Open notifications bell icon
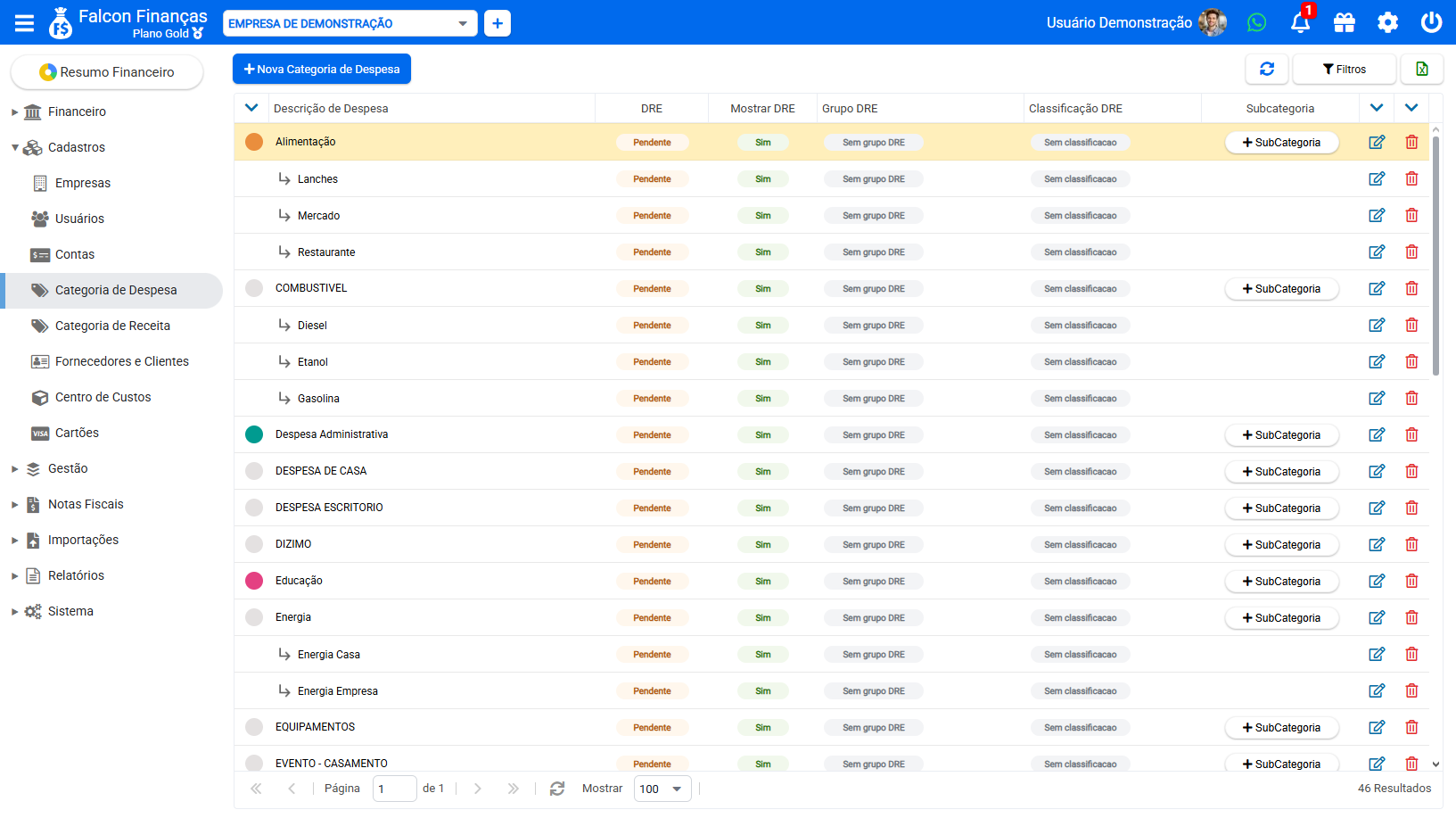Image resolution: width=1456 pixels, height=818 pixels. pos(1301,22)
